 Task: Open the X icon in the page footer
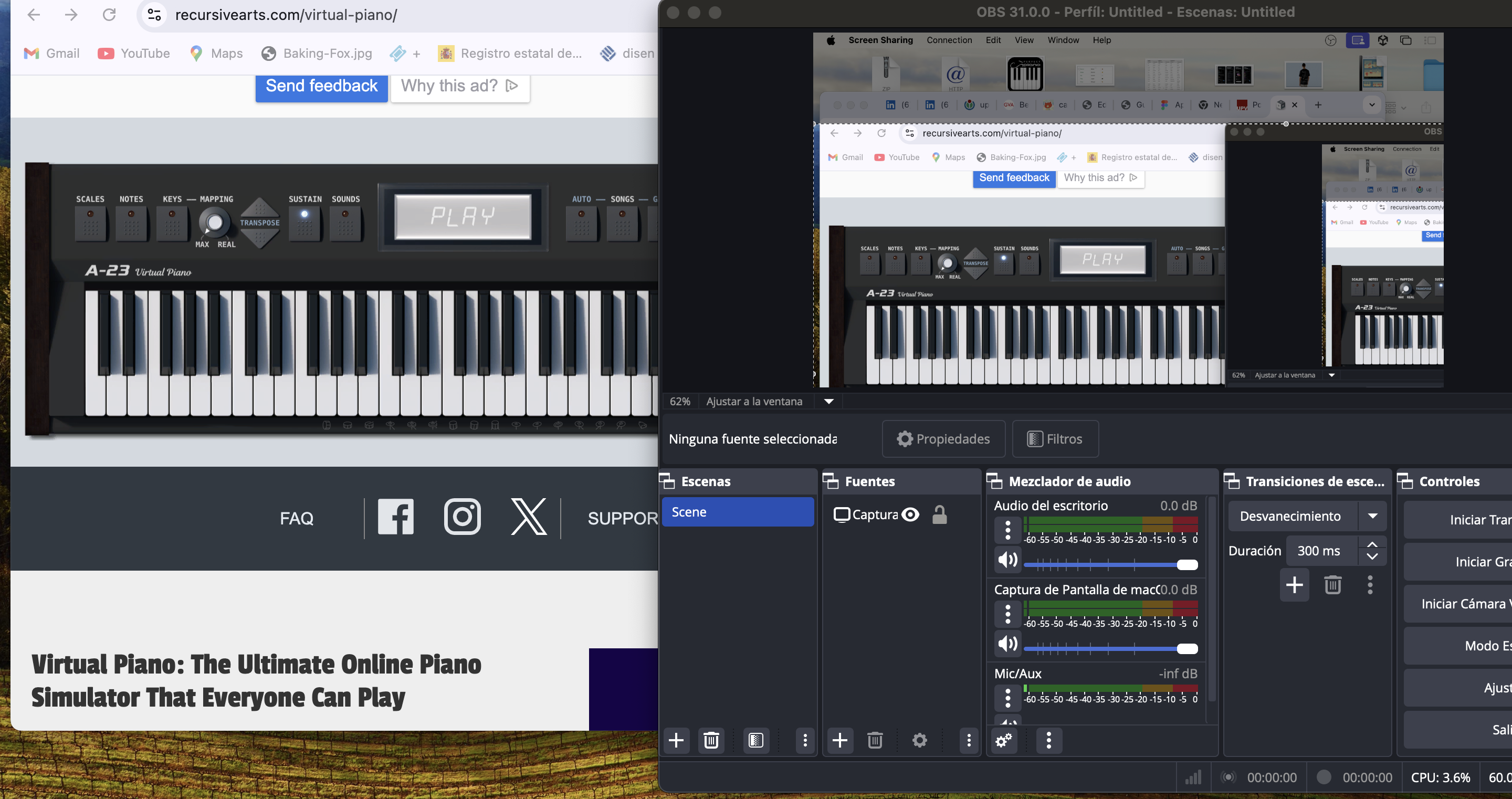pyautogui.click(x=529, y=517)
